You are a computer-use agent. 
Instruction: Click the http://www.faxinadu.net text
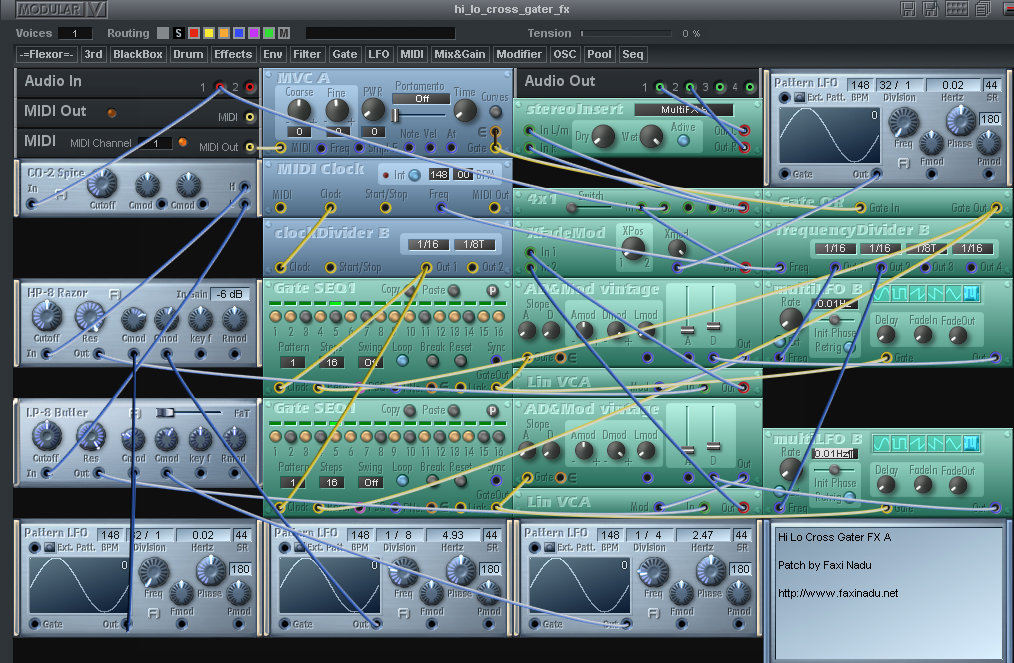point(838,593)
